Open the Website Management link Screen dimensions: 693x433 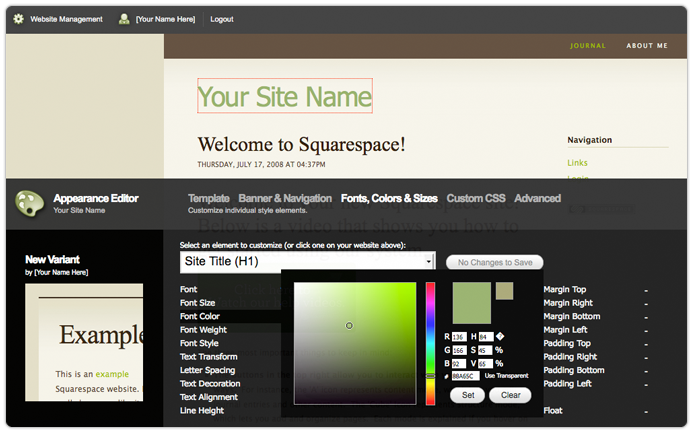[x=66, y=19]
